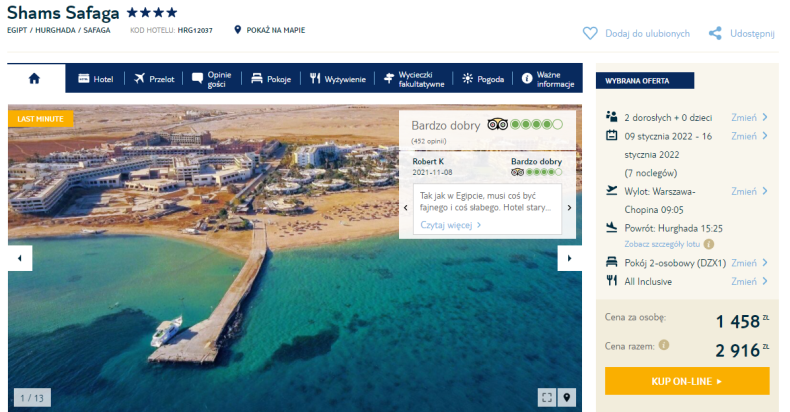Click the LAST MINUTE badge

tap(40, 119)
